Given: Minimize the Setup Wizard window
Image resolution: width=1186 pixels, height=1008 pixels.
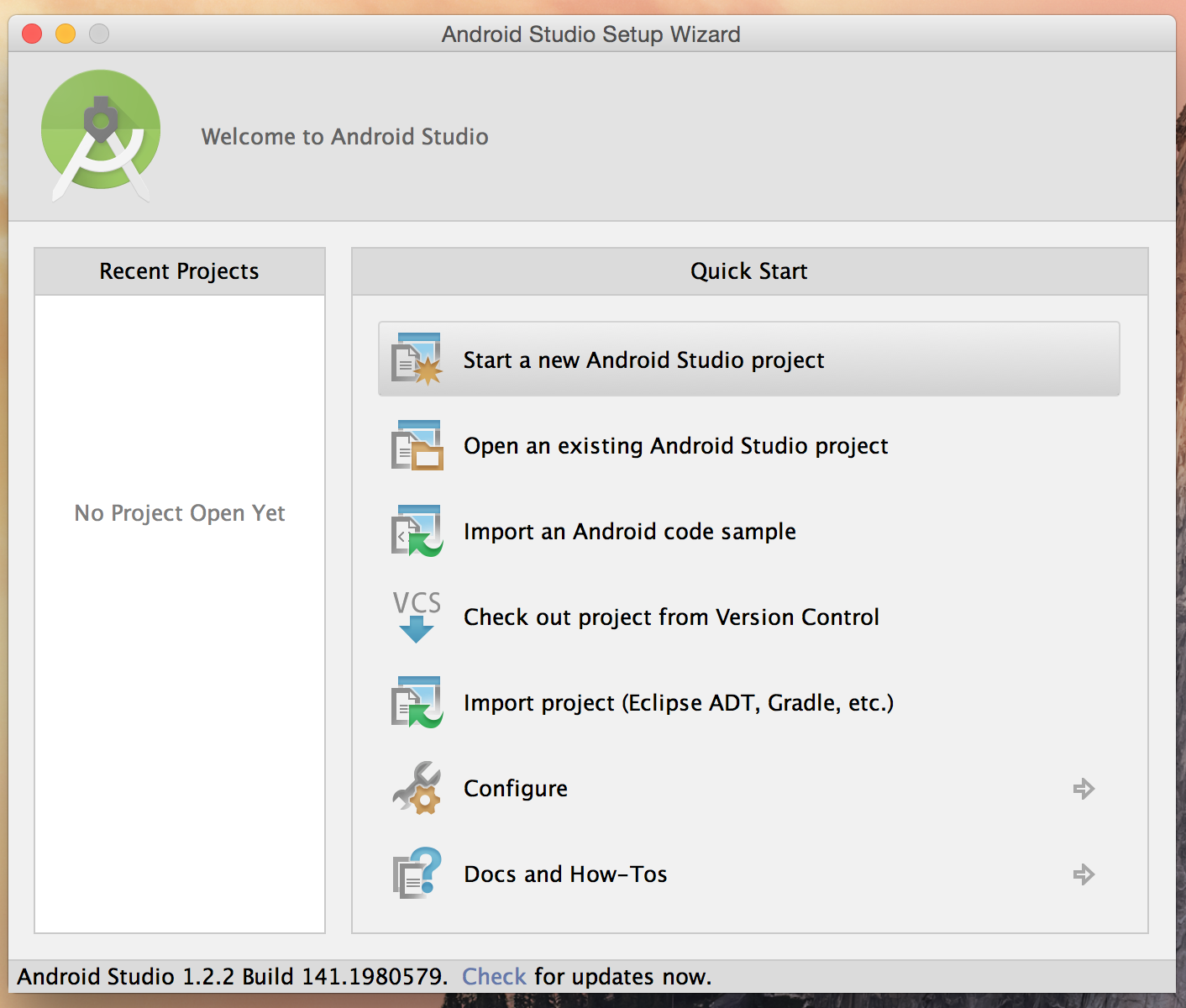Looking at the screenshot, I should [66, 34].
